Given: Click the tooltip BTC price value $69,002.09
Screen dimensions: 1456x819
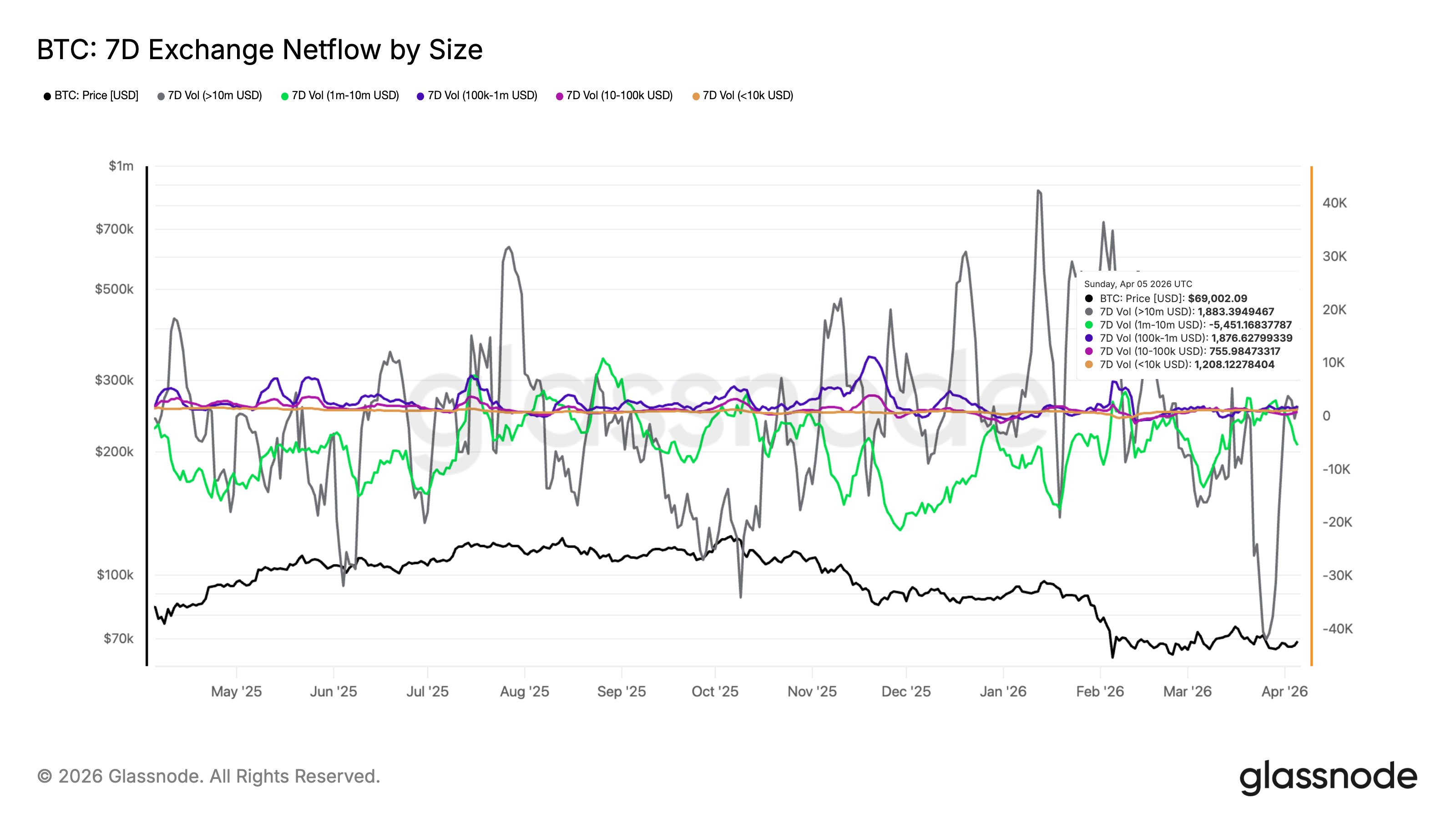Looking at the screenshot, I should [x=1217, y=298].
